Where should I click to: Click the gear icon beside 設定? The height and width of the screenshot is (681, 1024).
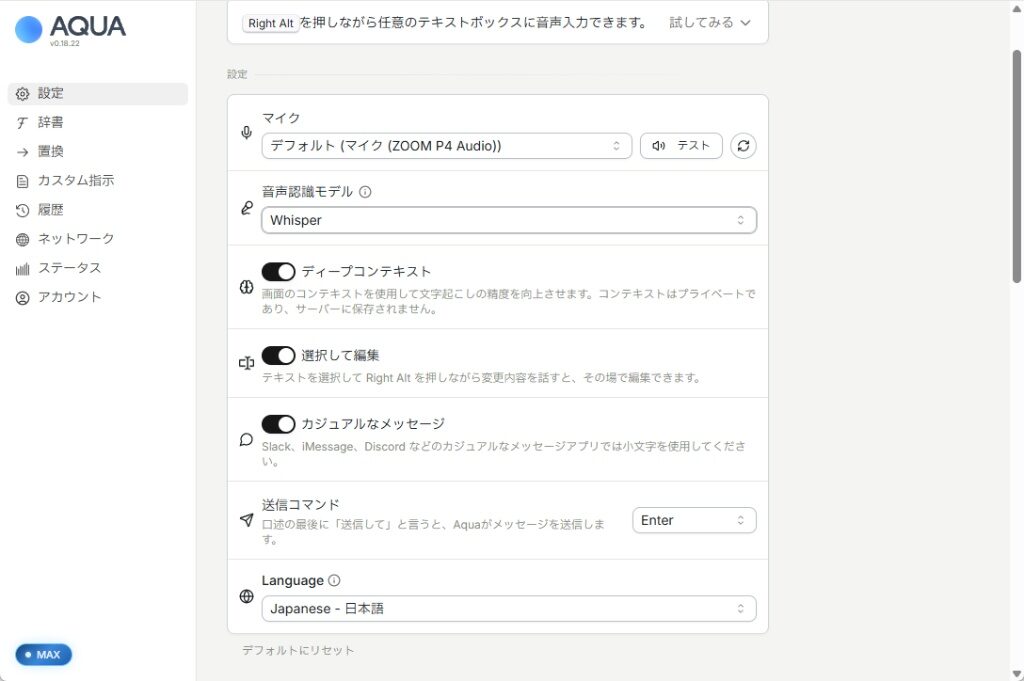click(22, 94)
